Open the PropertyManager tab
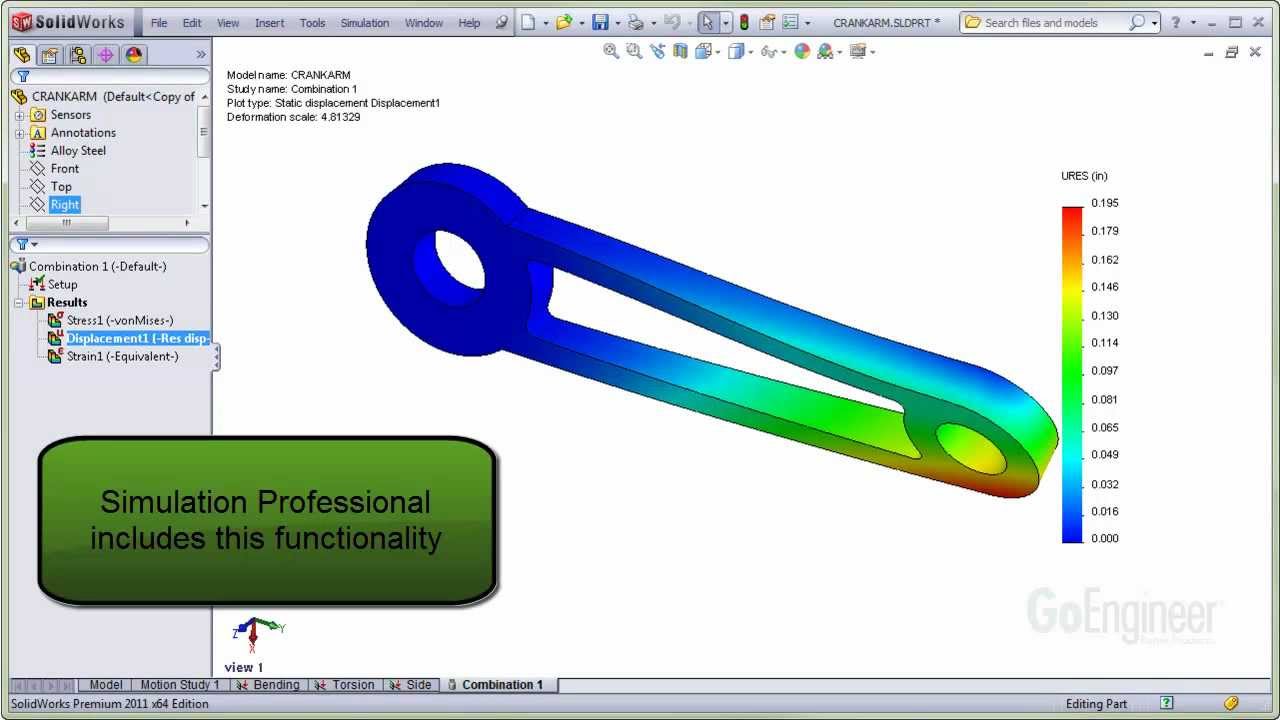1280x720 pixels. (49, 55)
